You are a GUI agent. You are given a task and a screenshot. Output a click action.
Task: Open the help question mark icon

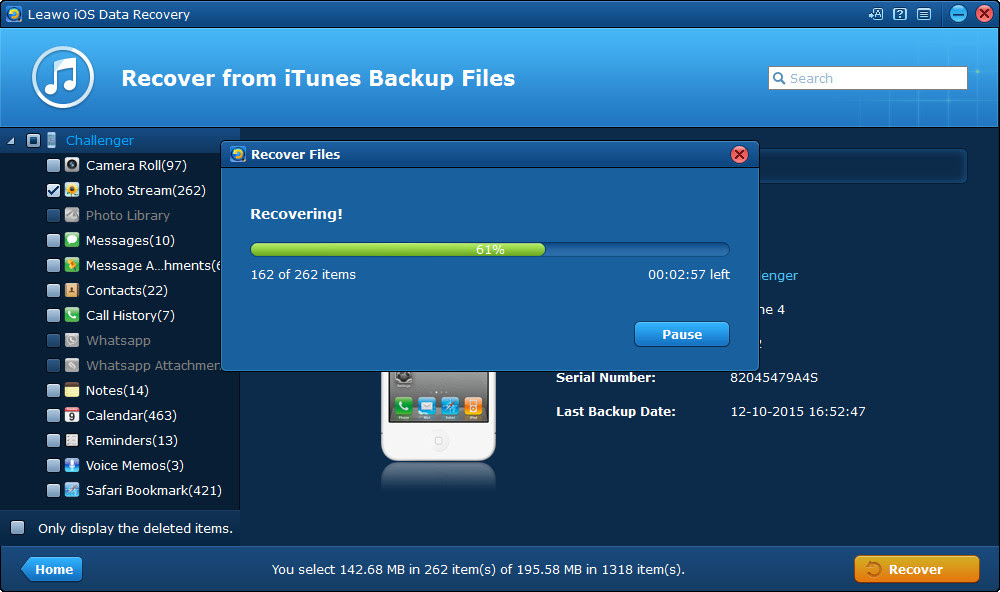pyautogui.click(x=900, y=14)
